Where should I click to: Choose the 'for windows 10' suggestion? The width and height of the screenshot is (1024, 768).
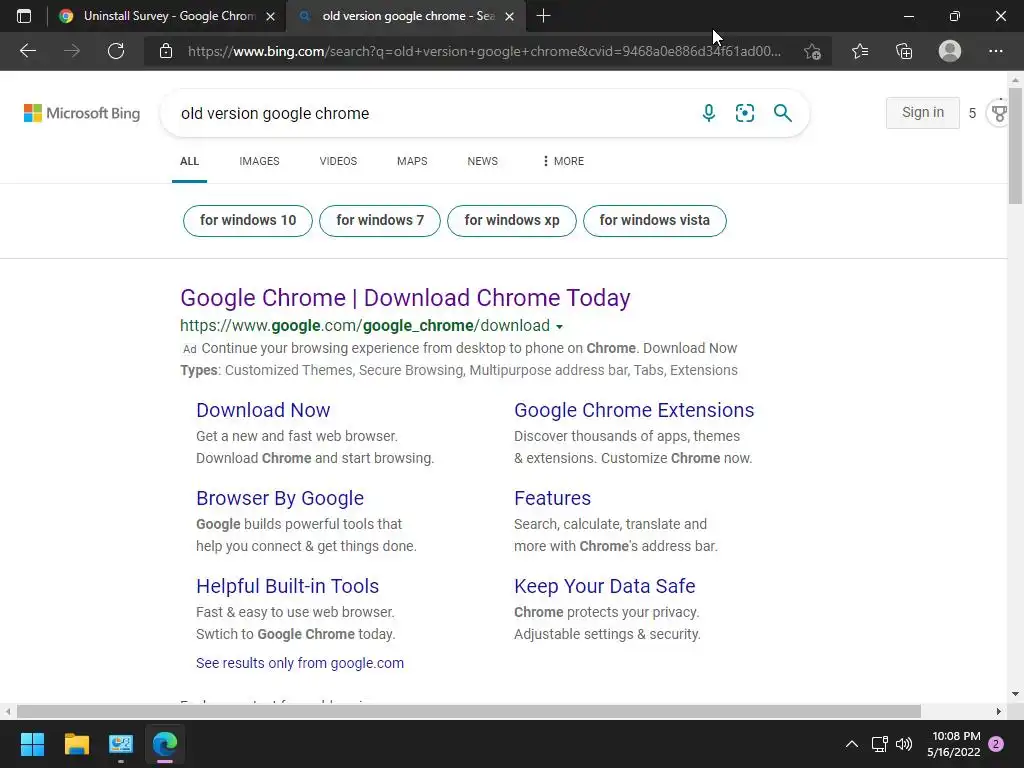(x=248, y=221)
